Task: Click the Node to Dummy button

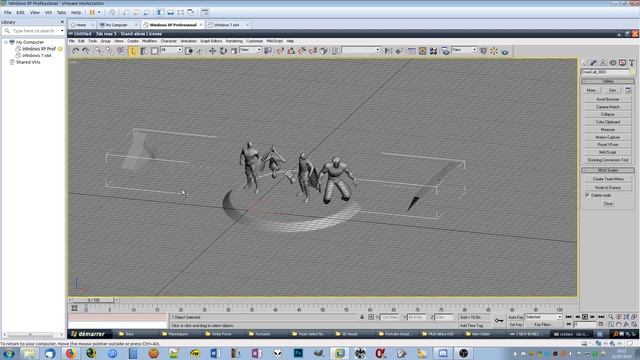Action: 608,187
